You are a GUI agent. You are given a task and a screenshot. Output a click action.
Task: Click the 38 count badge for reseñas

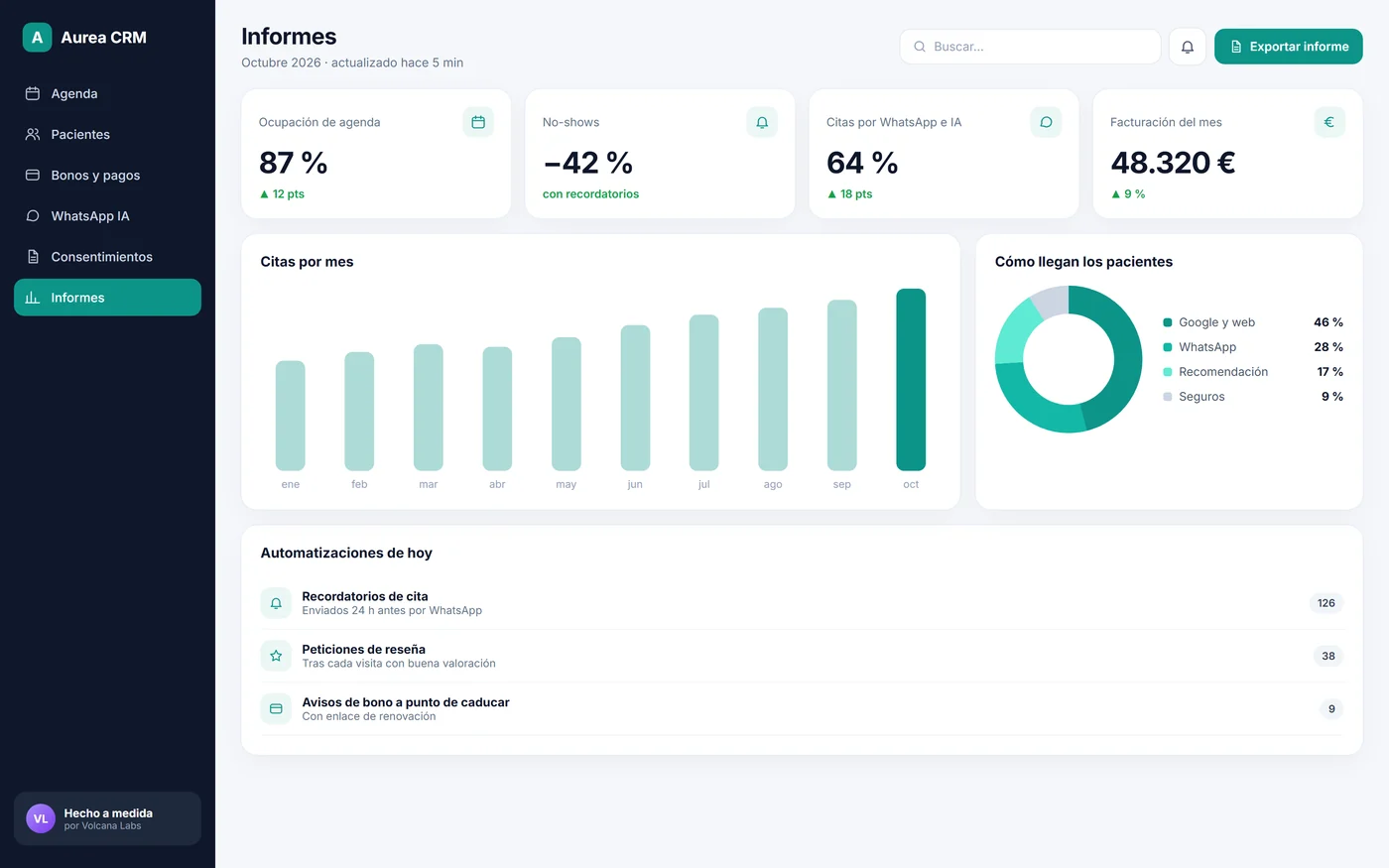coord(1327,656)
